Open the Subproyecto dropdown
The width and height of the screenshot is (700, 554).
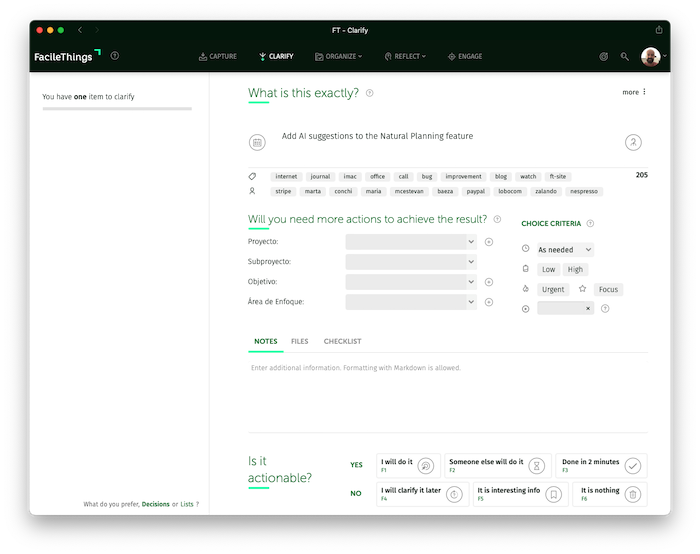[411, 262]
